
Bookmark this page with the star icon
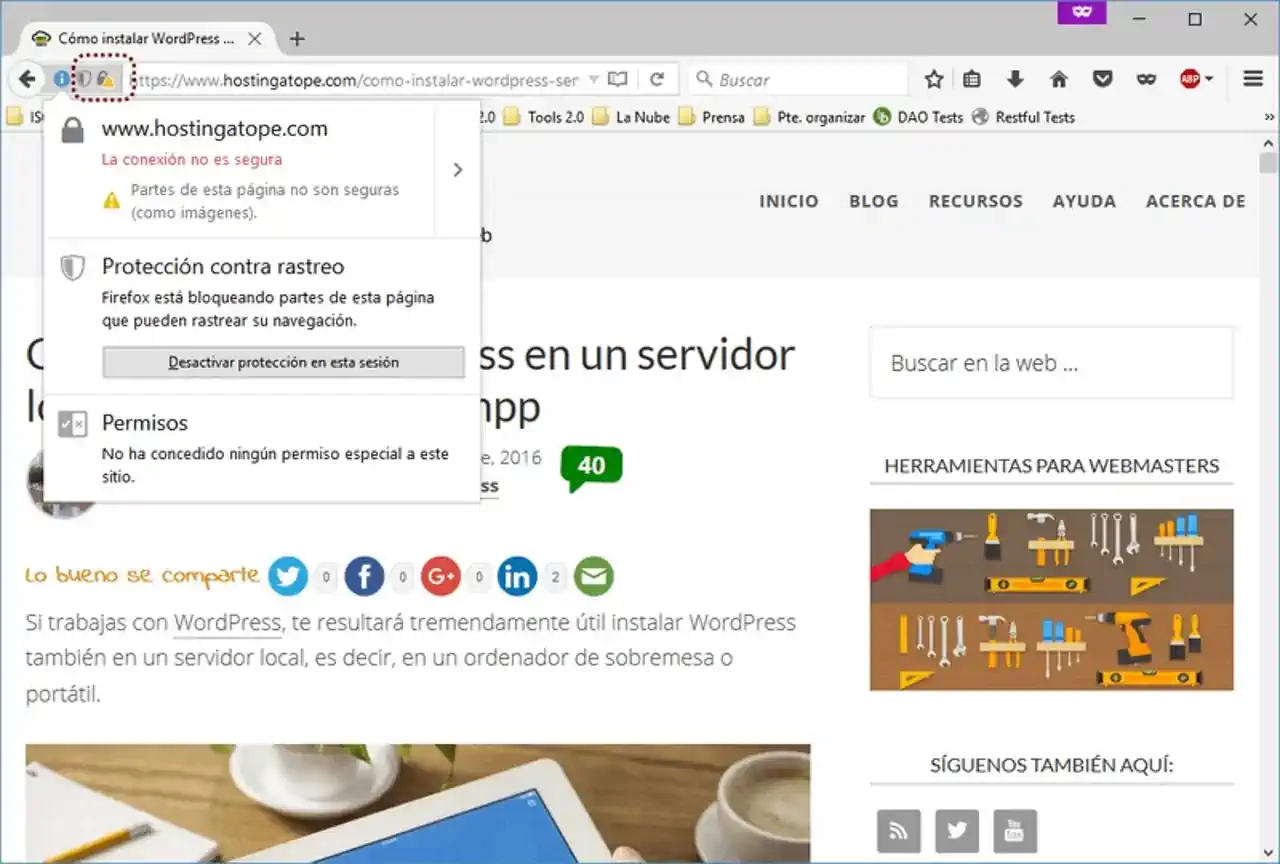click(x=934, y=79)
